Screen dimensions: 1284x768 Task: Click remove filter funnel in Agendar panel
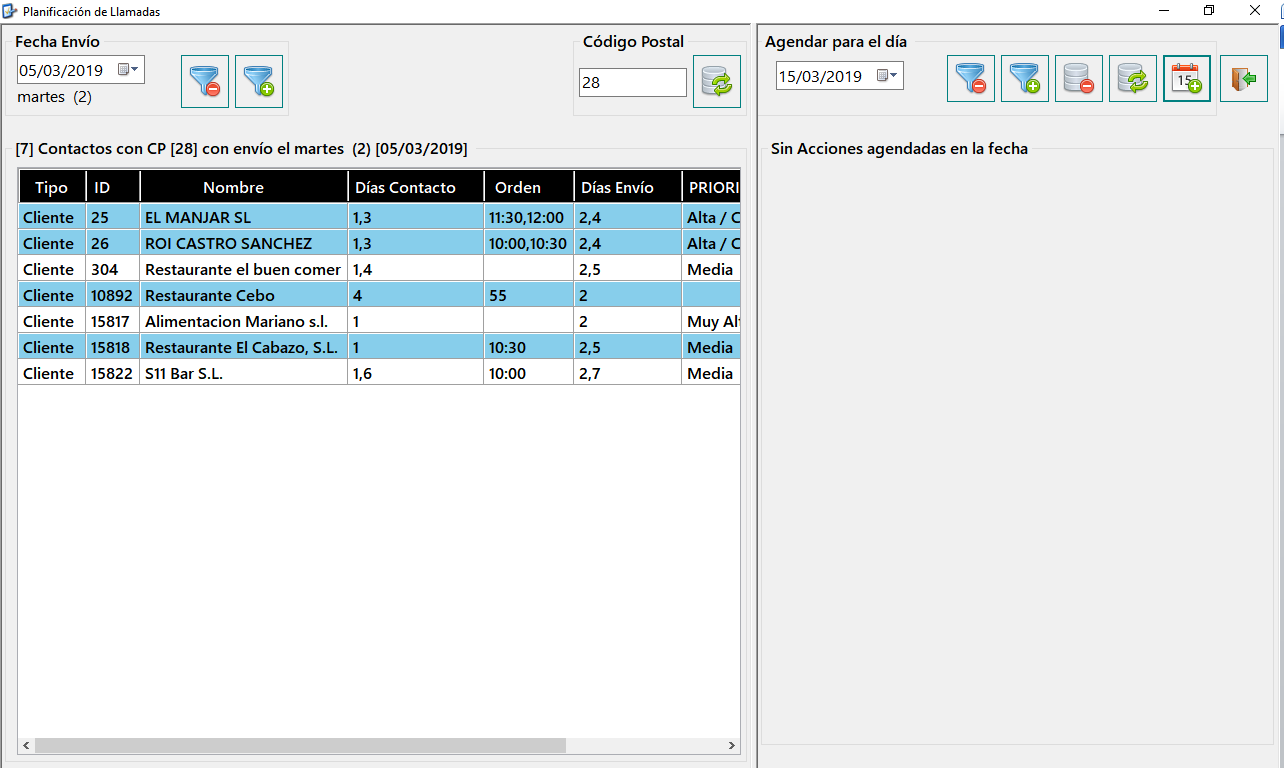[971, 78]
